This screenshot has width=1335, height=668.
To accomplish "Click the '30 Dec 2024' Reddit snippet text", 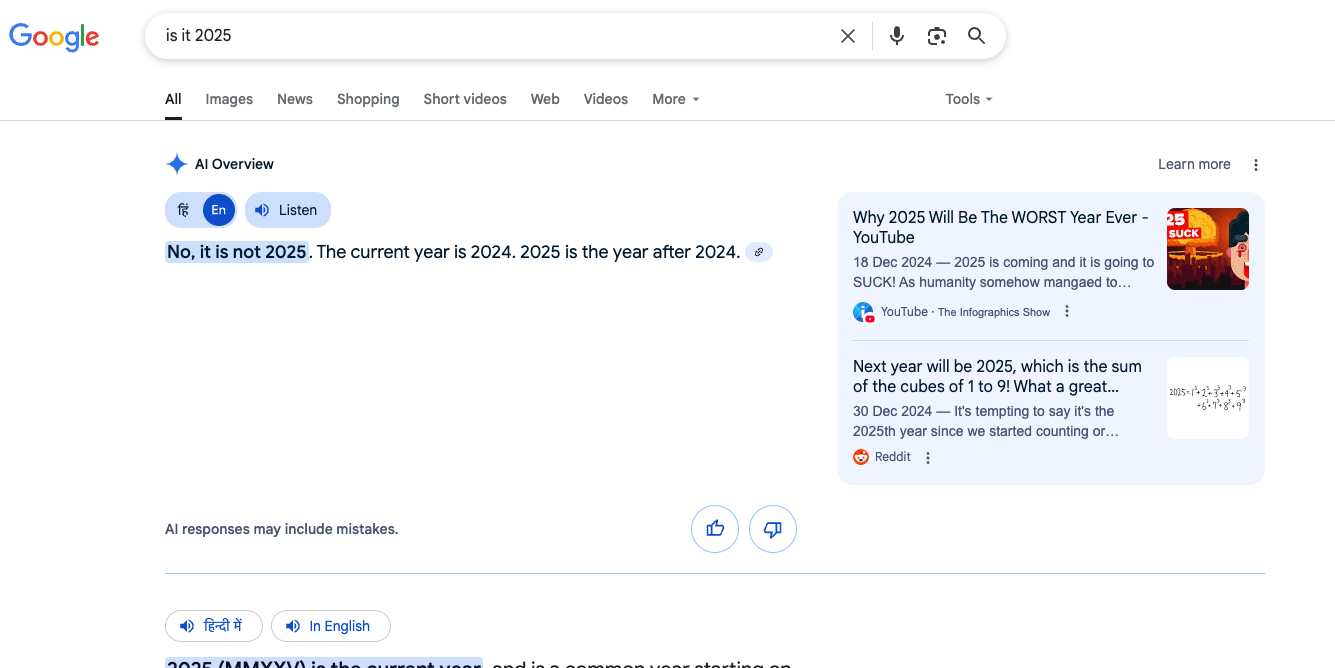I will pos(986,421).
